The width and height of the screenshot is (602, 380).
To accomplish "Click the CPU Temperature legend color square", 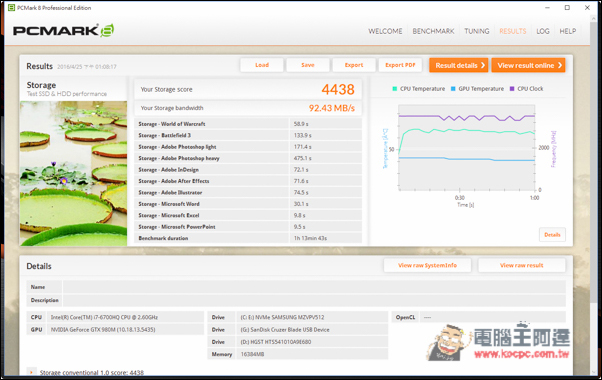I will (x=395, y=89).
